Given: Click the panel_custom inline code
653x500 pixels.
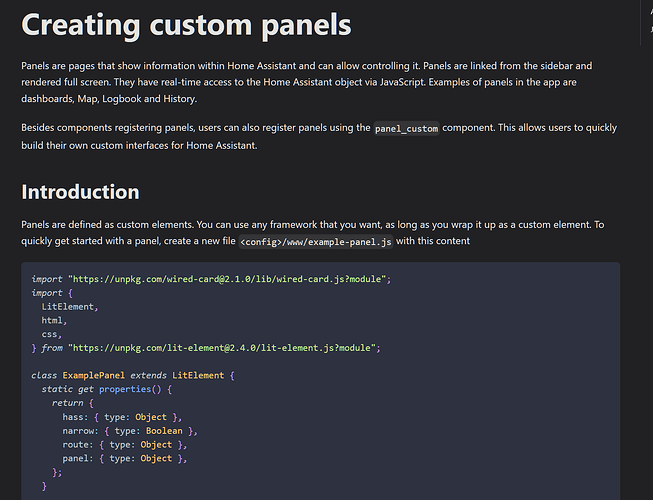Looking at the screenshot, I should (x=406, y=130).
